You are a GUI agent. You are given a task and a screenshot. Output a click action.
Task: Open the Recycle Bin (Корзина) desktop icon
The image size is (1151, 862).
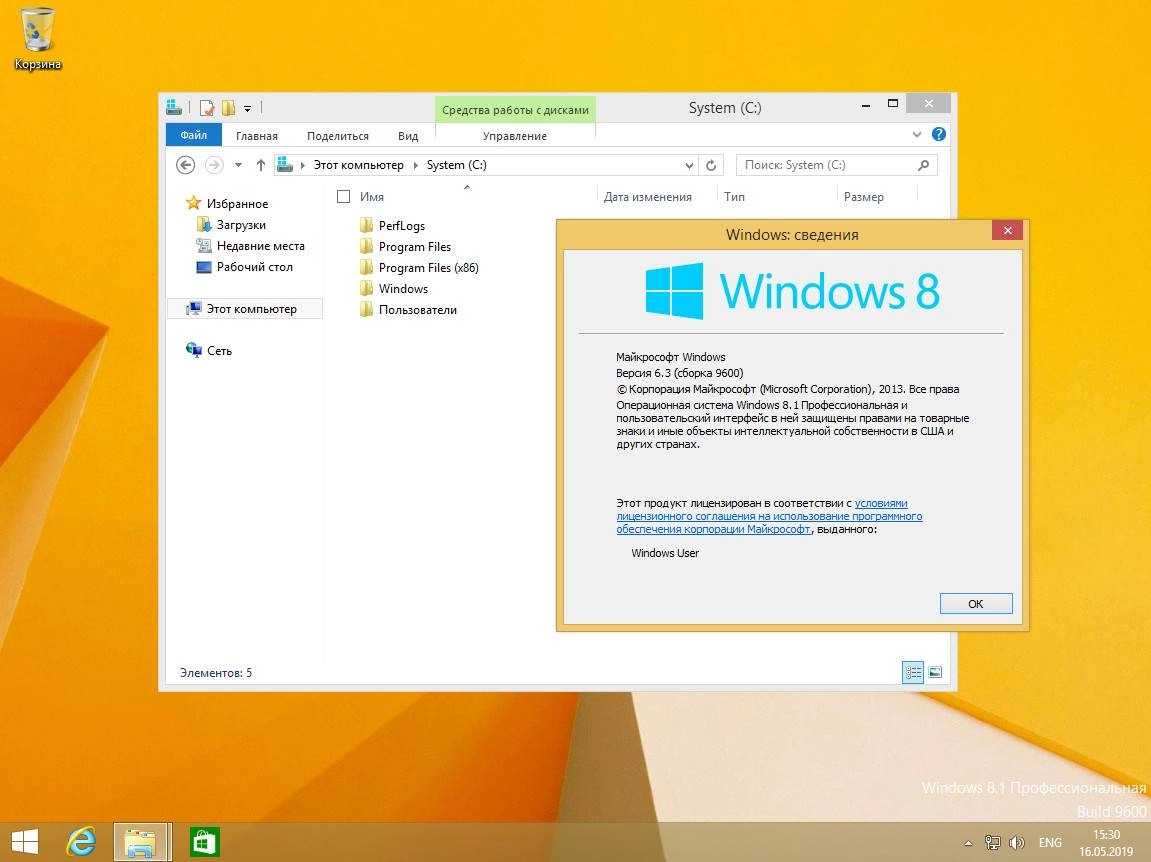point(37,40)
